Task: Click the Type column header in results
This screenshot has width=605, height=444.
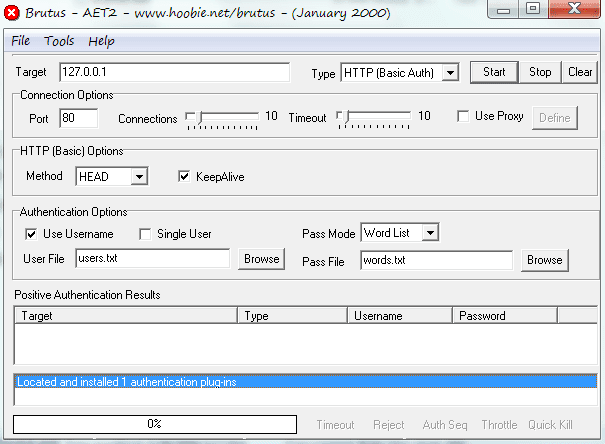Action: click(292, 316)
